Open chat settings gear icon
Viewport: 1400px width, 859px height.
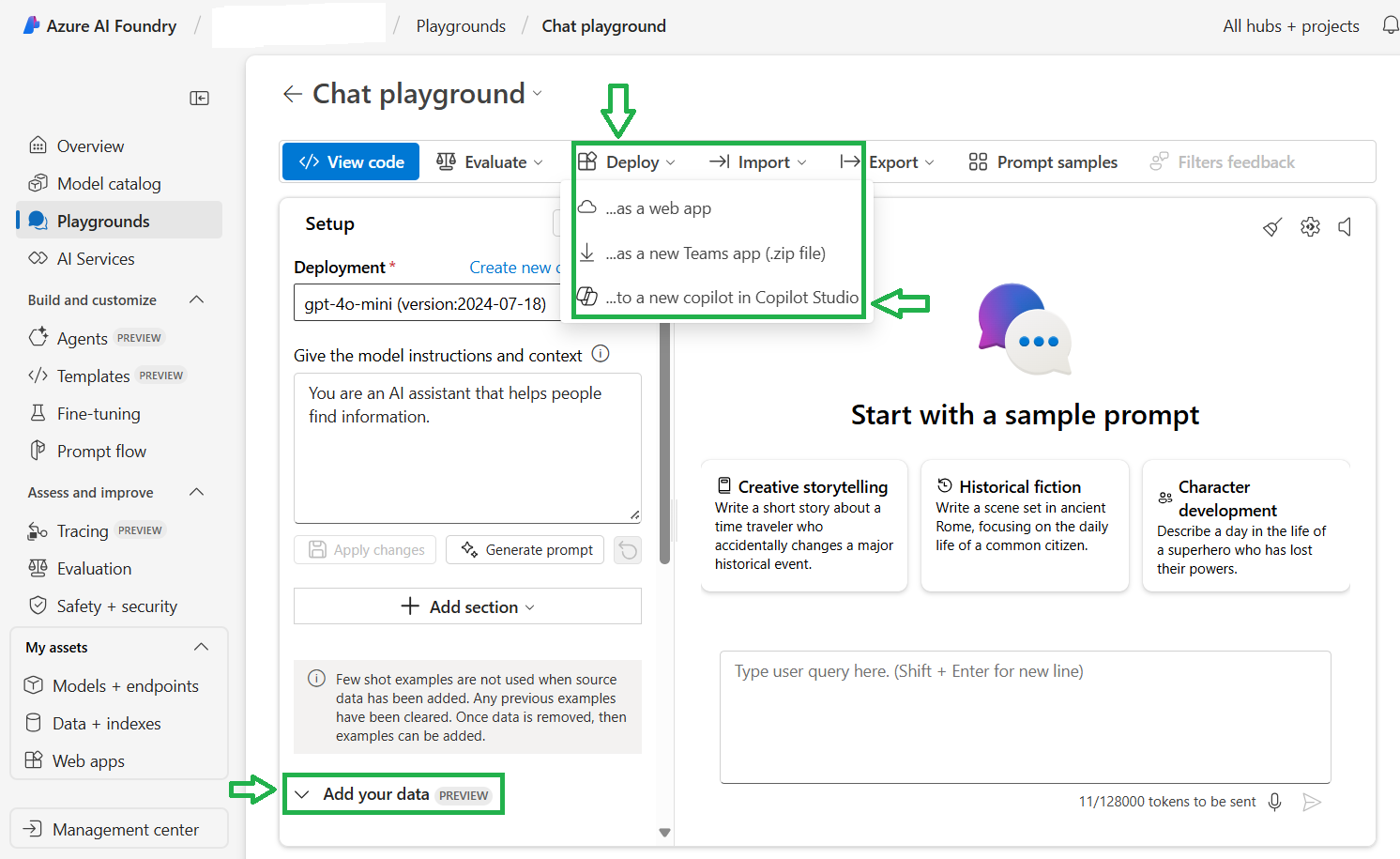coord(1310,227)
